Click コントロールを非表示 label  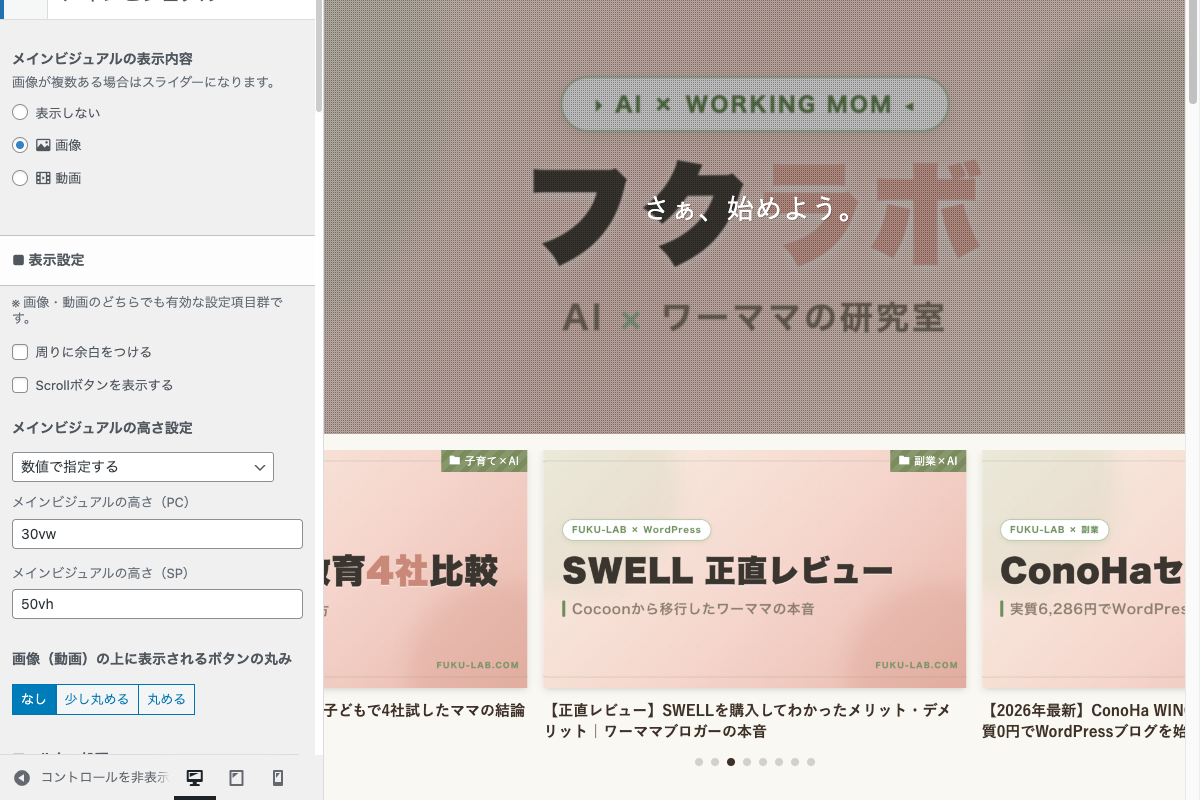[104, 778]
